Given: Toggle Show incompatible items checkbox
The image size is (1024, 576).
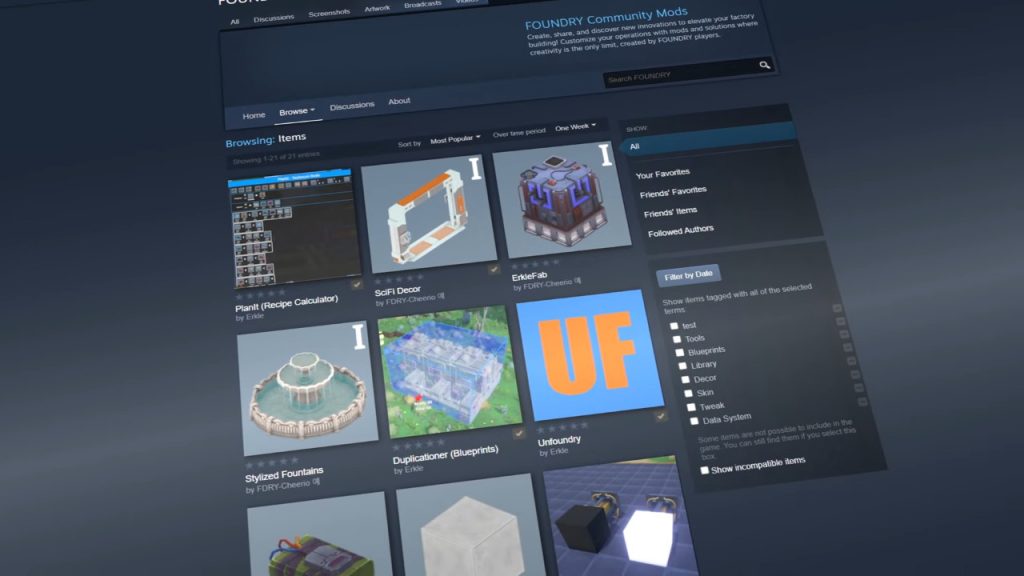Looking at the screenshot, I should click(x=704, y=469).
